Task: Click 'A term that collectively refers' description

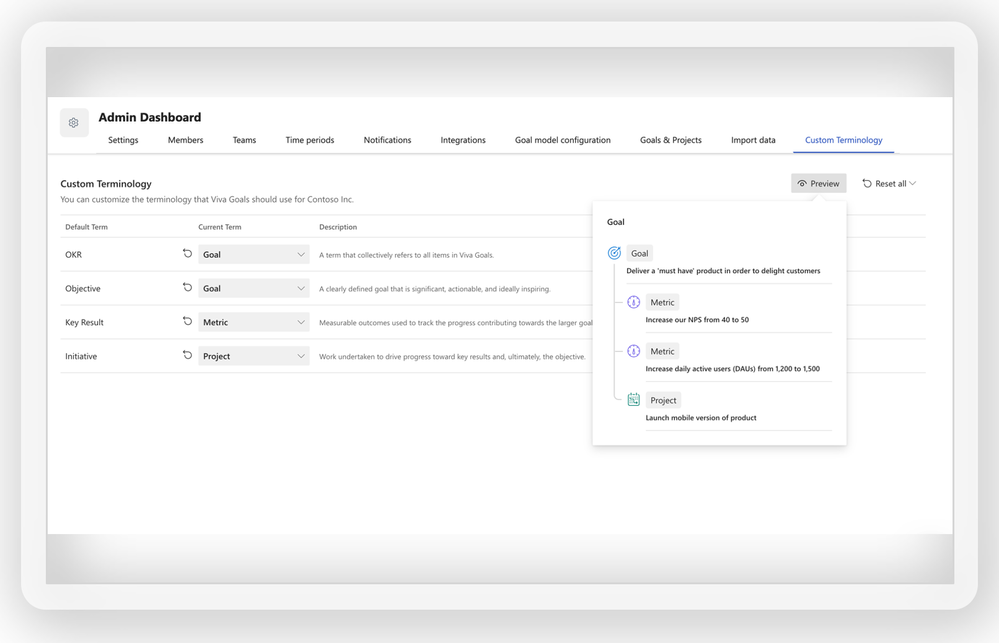Action: tap(406, 255)
